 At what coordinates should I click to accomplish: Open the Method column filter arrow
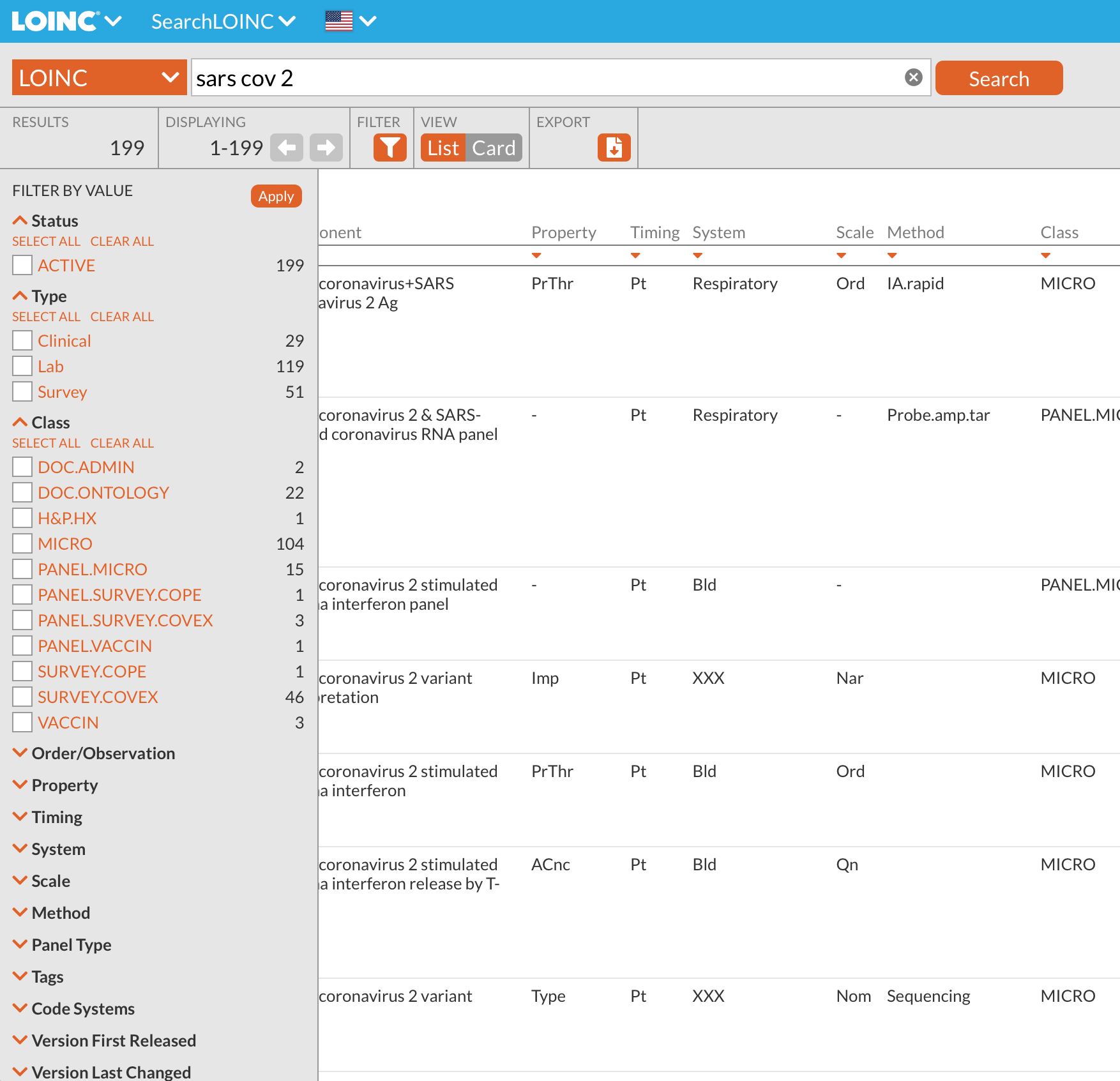(x=892, y=255)
